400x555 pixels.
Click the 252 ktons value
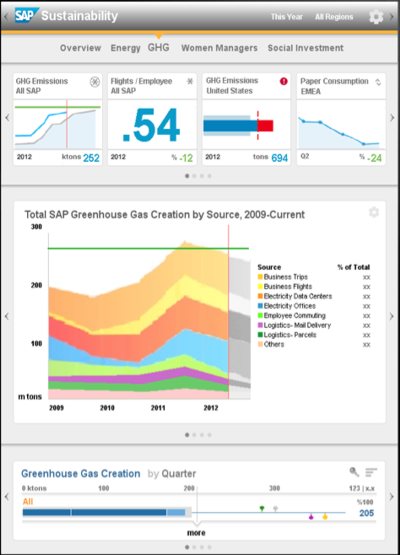91,158
